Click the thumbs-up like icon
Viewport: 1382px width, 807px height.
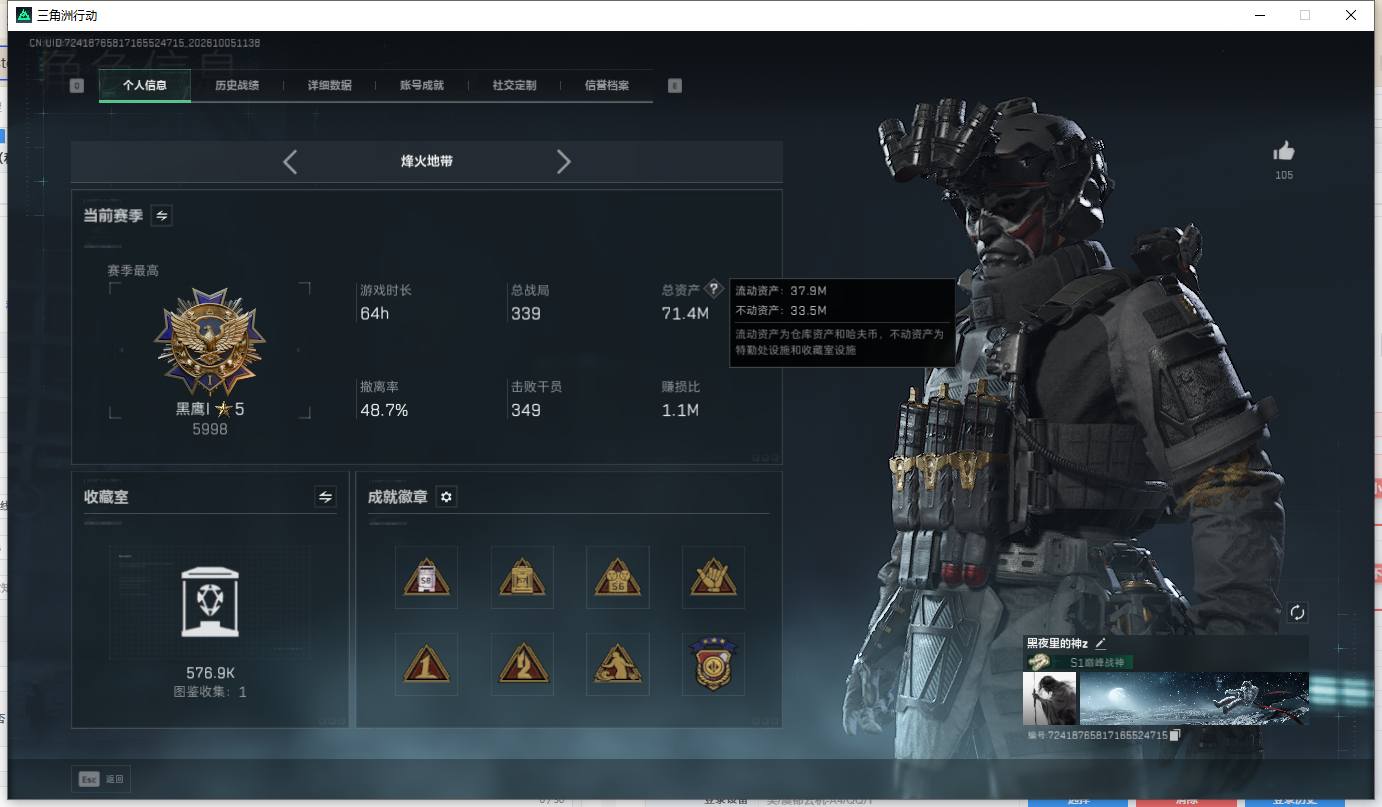(x=1284, y=151)
